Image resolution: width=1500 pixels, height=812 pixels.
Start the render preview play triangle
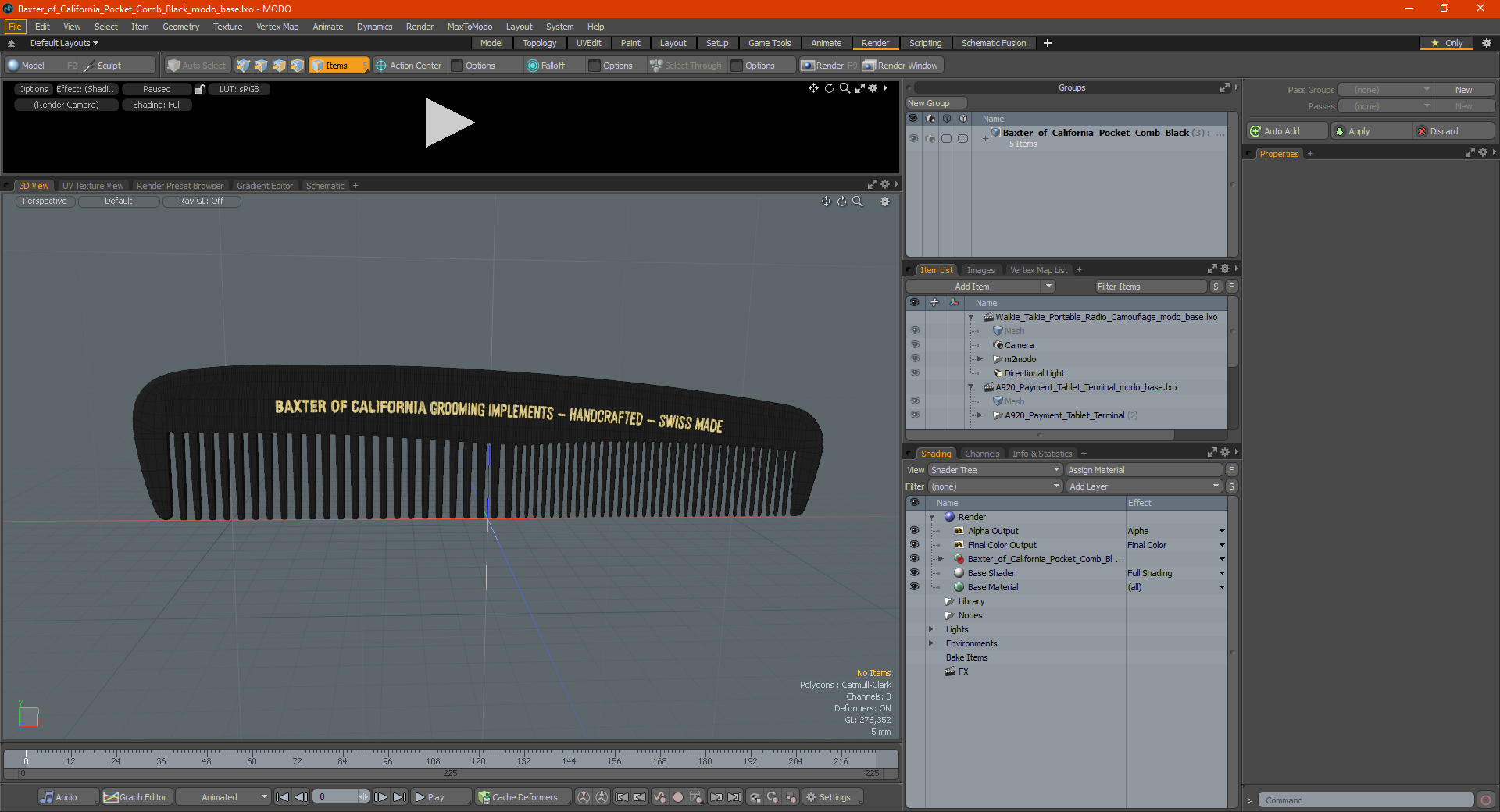pos(448,123)
